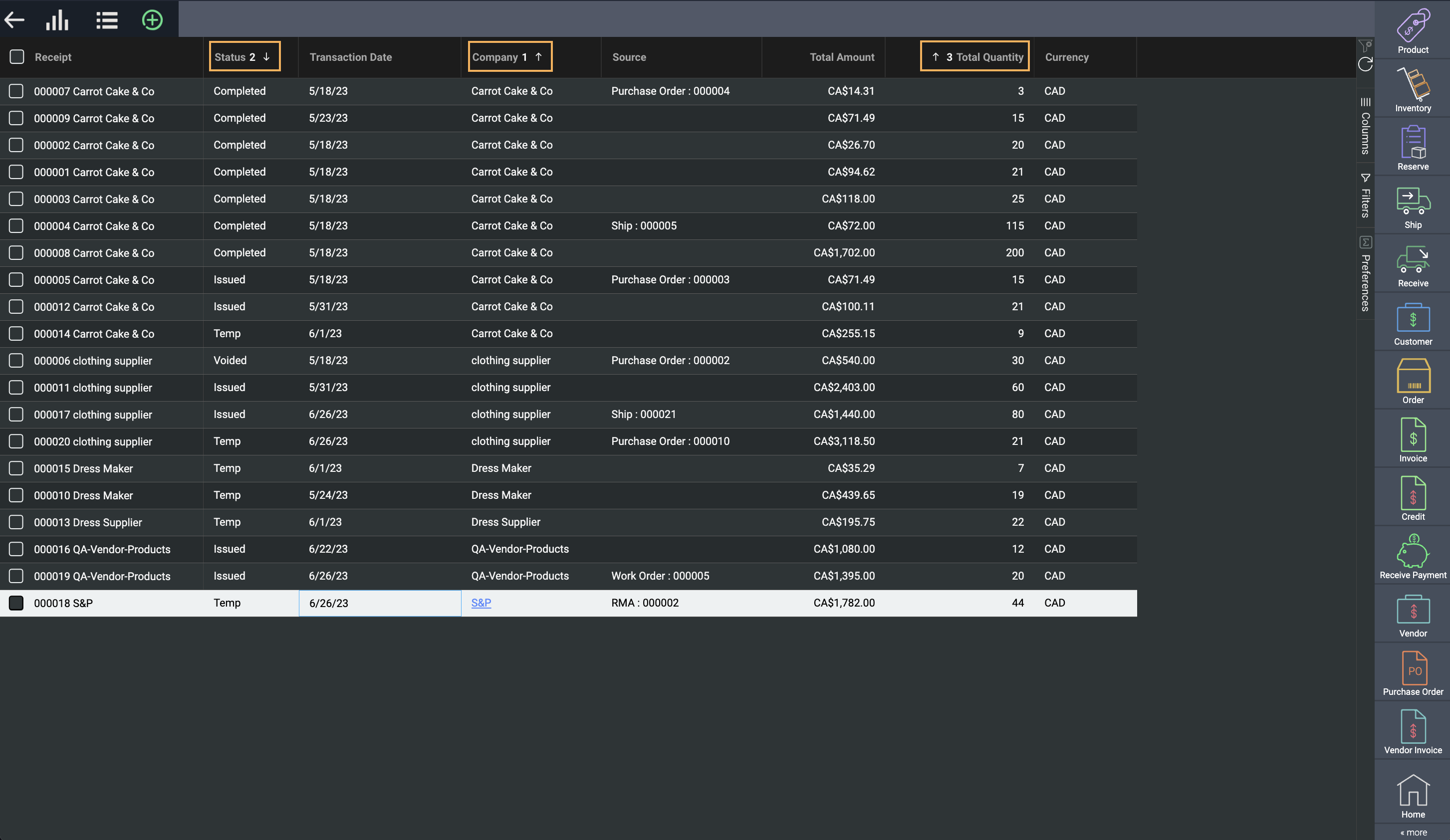This screenshot has height=840, width=1450.
Task: Check the box for receipt 000007
Action: coord(16,91)
